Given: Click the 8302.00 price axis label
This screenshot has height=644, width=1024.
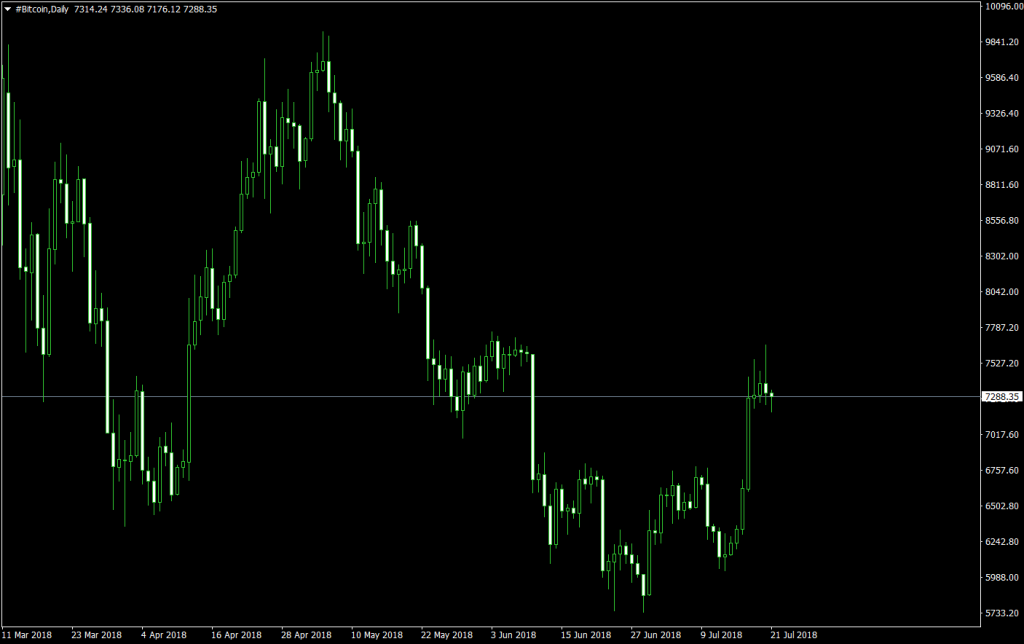Looking at the screenshot, I should point(1001,256).
